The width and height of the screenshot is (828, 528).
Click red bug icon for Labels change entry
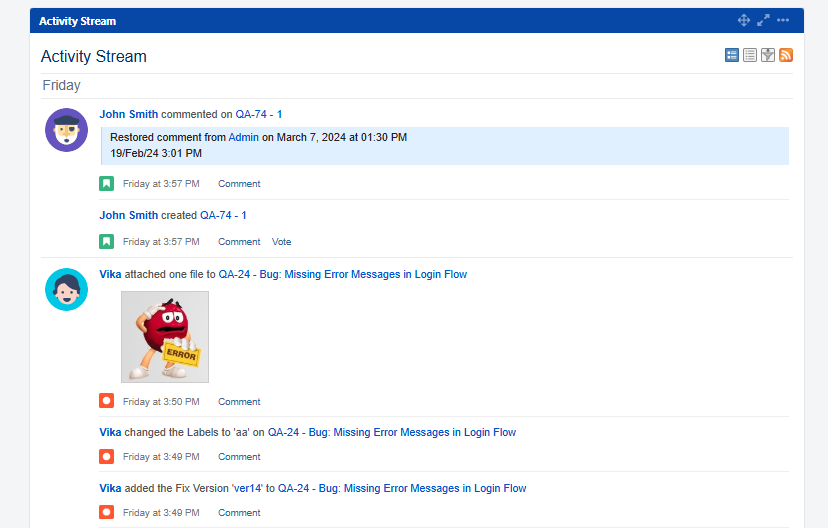107,456
